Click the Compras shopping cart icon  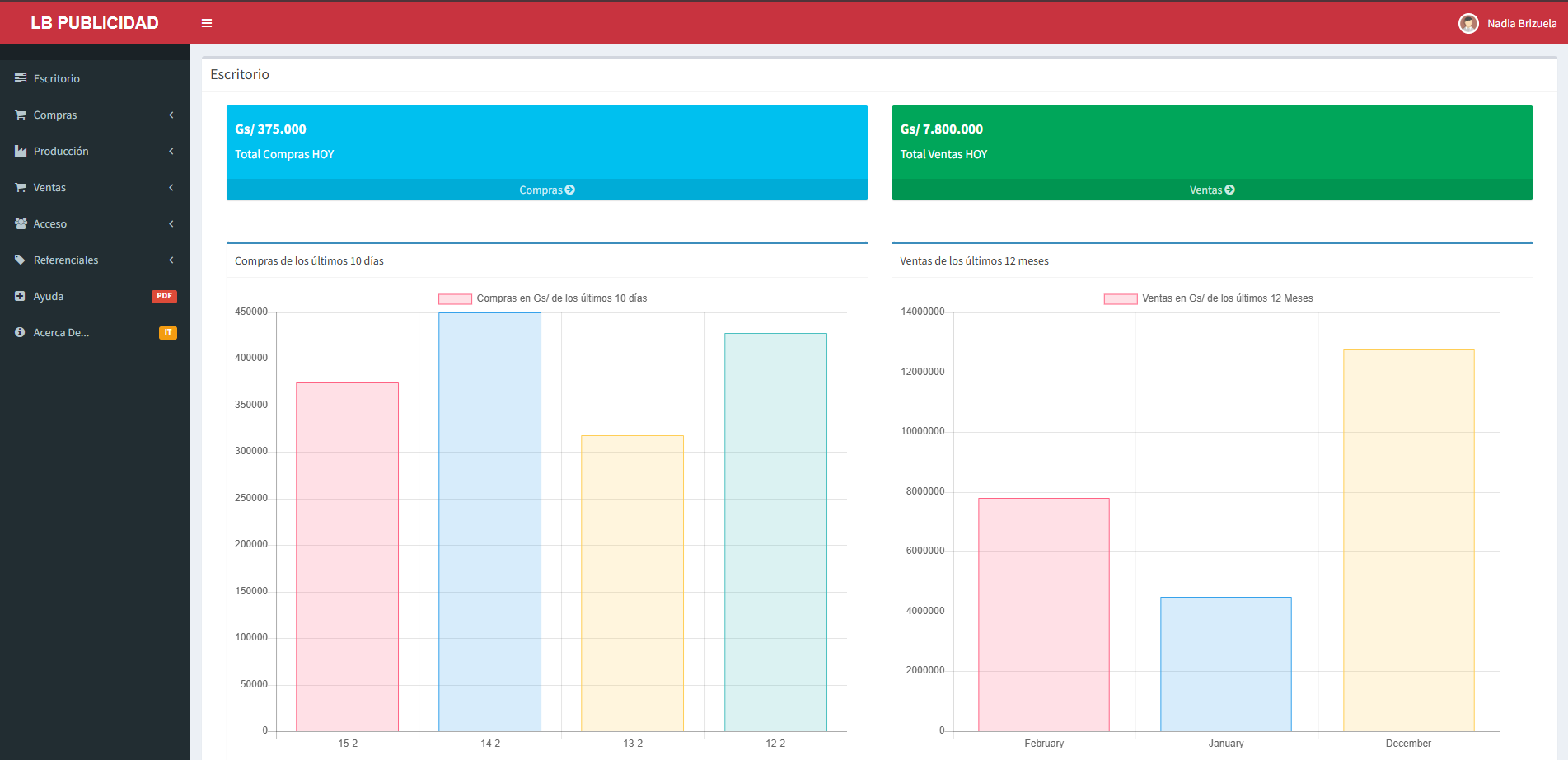21,115
